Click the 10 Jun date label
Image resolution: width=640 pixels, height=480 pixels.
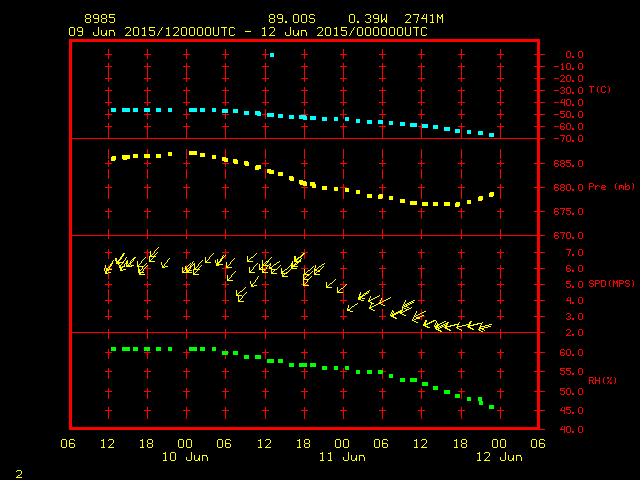(185, 457)
